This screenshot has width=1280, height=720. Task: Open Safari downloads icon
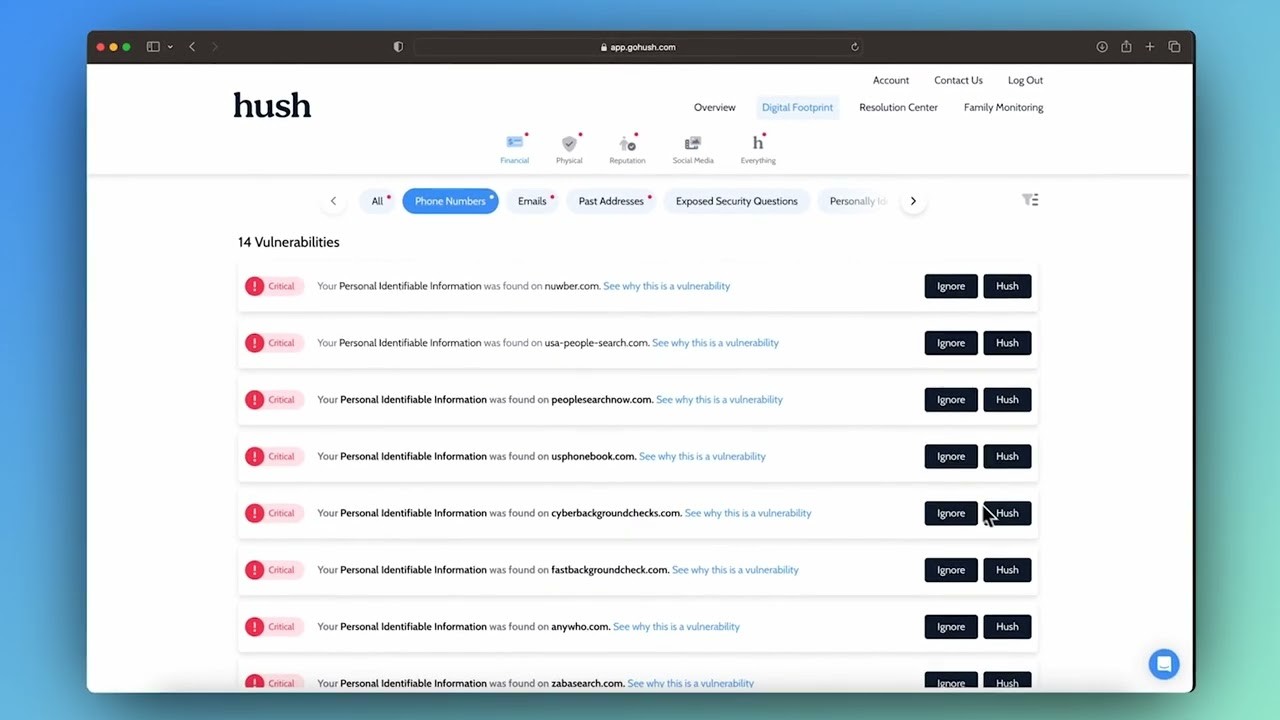(1102, 47)
